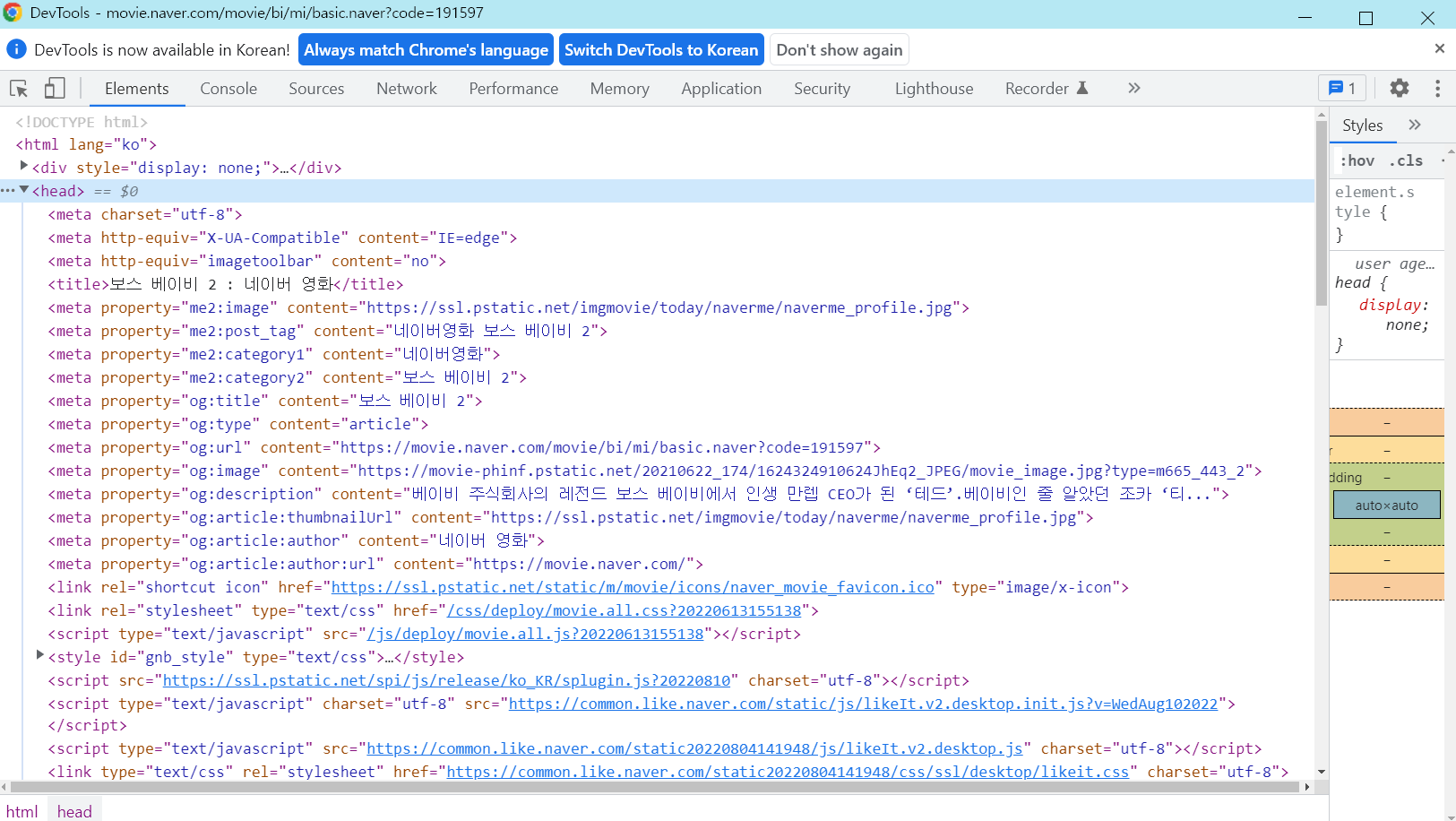Open the Network tab

coord(407,89)
